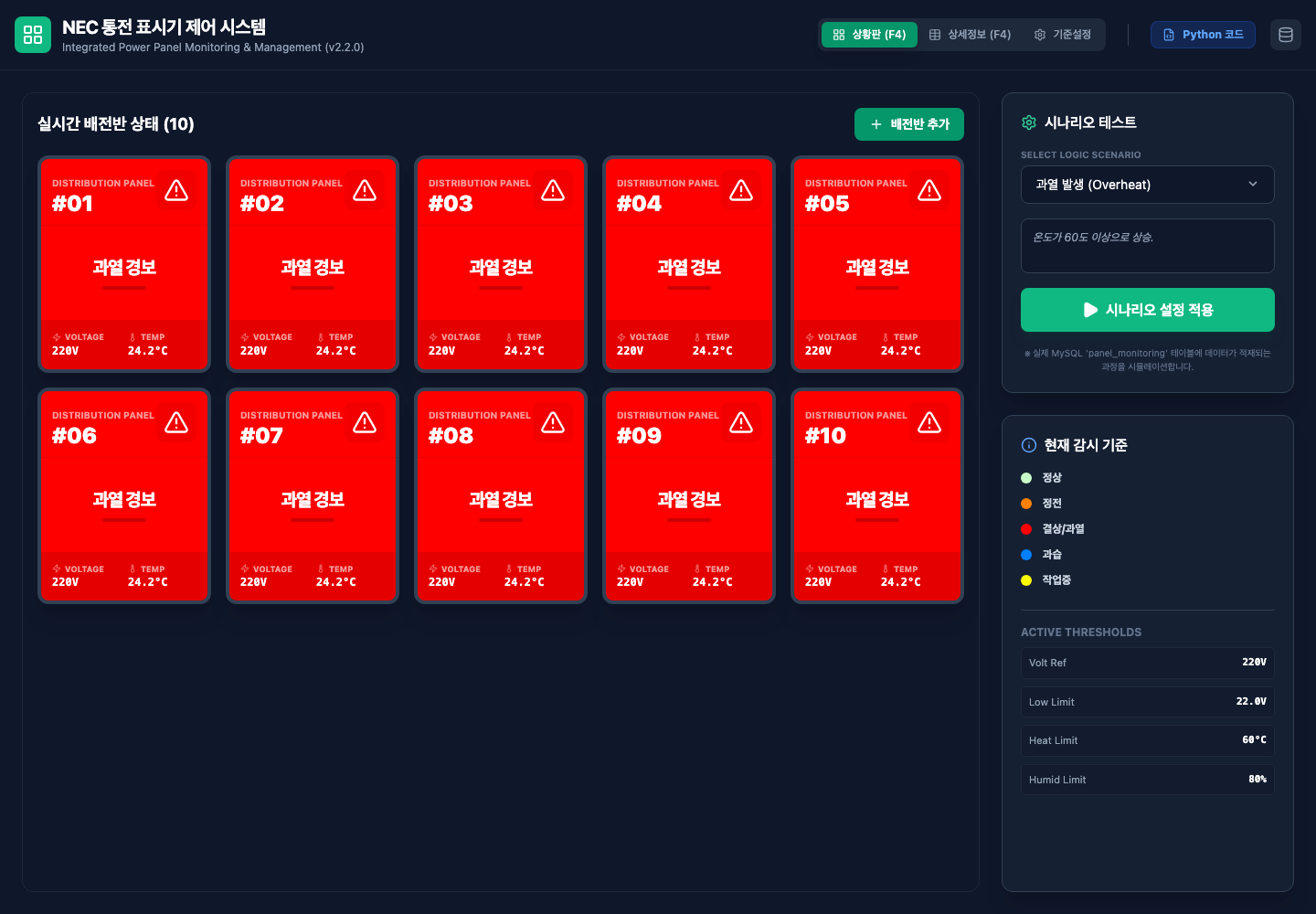Click the 배전반 추가 button
Image resolution: width=1316 pixels, height=914 pixels.
pyautogui.click(x=909, y=124)
